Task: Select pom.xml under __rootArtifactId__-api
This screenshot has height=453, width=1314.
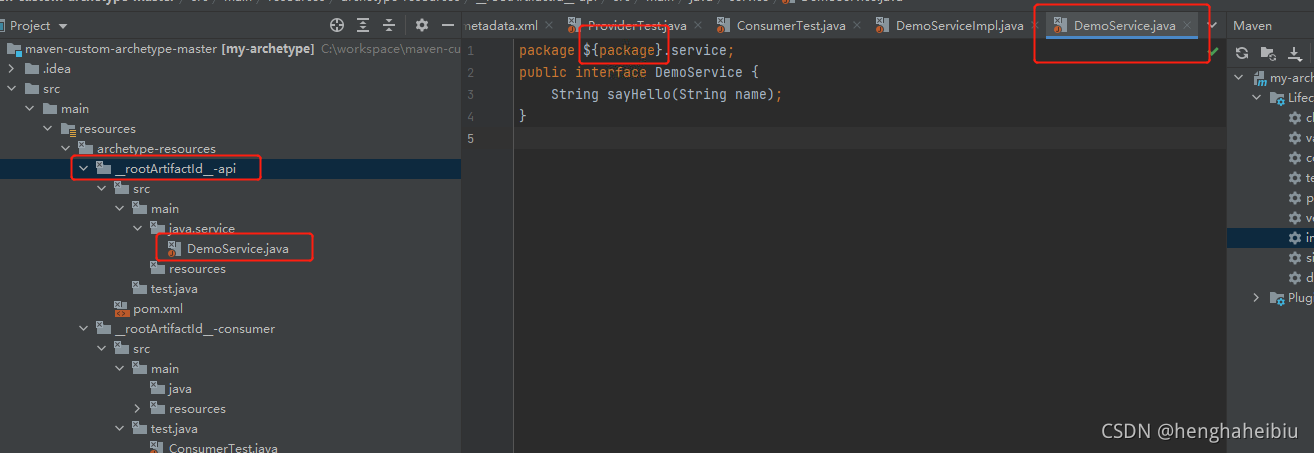Action: (x=158, y=308)
